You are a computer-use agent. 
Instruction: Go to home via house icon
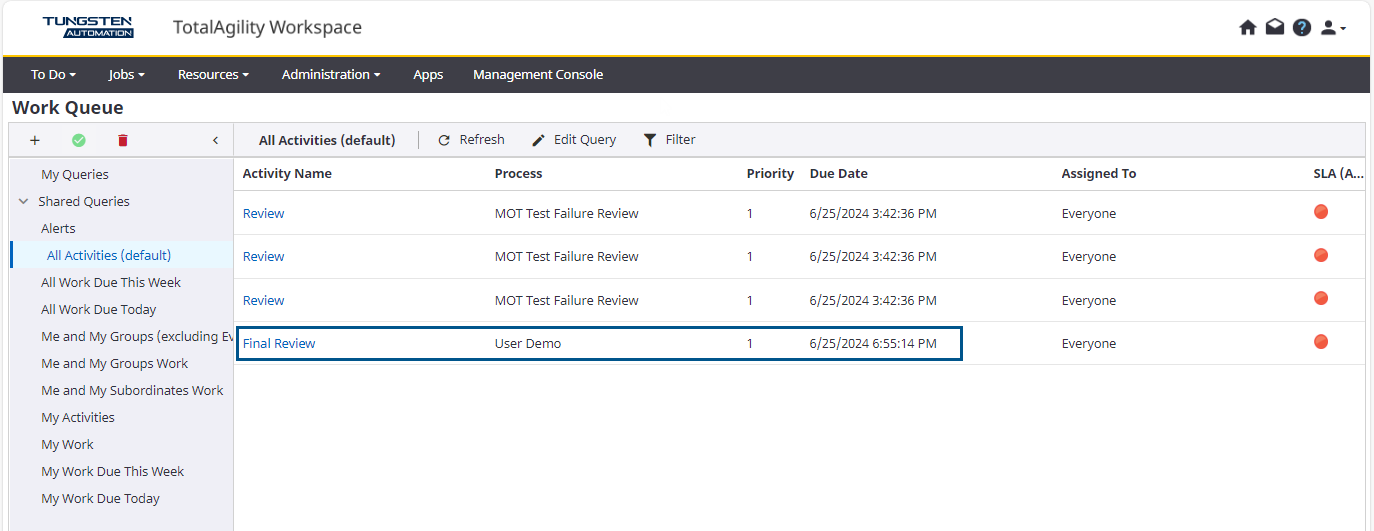coord(1247,28)
